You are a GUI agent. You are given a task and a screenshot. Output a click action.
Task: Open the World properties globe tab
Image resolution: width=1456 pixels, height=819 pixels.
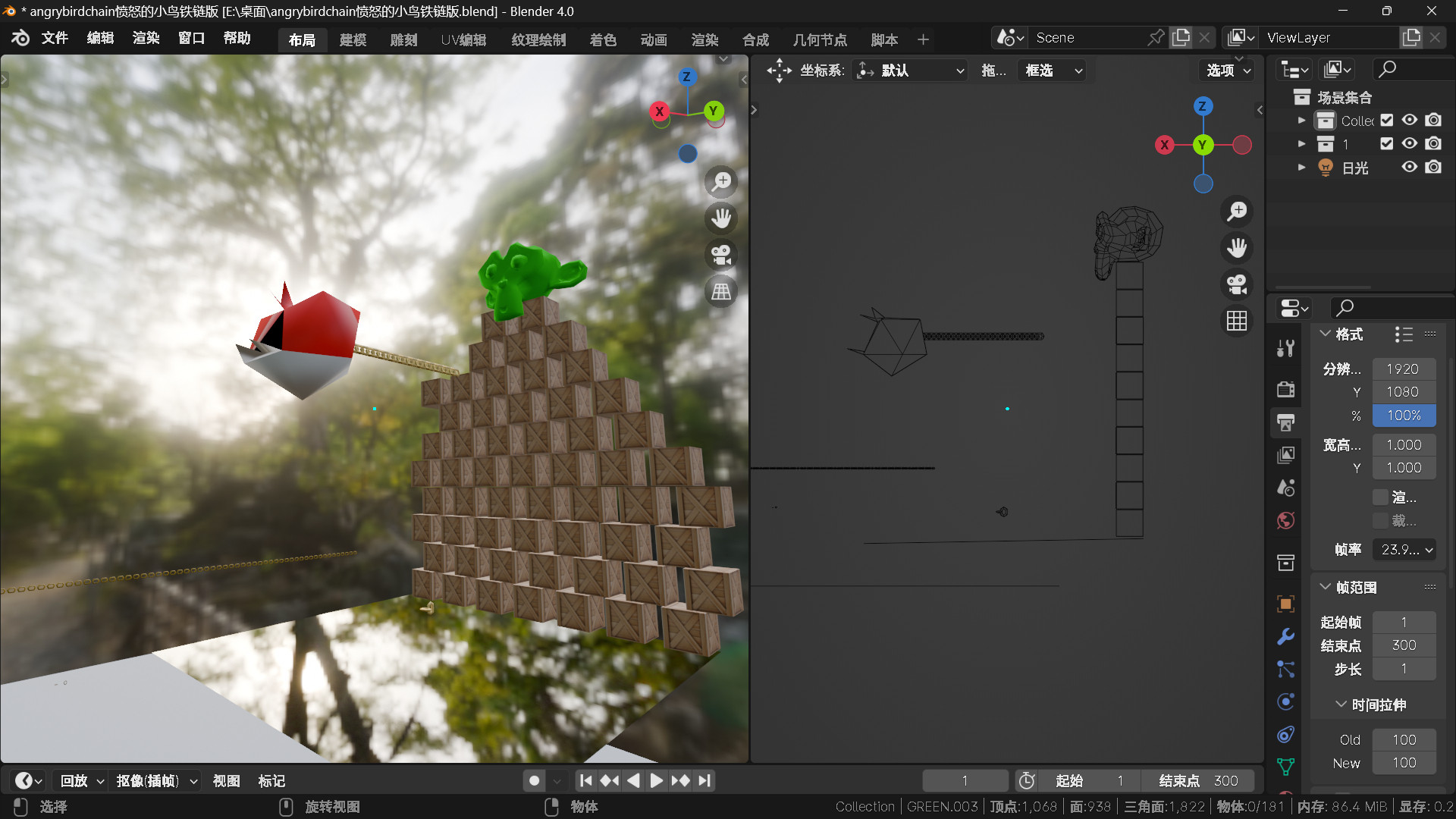click(1286, 521)
